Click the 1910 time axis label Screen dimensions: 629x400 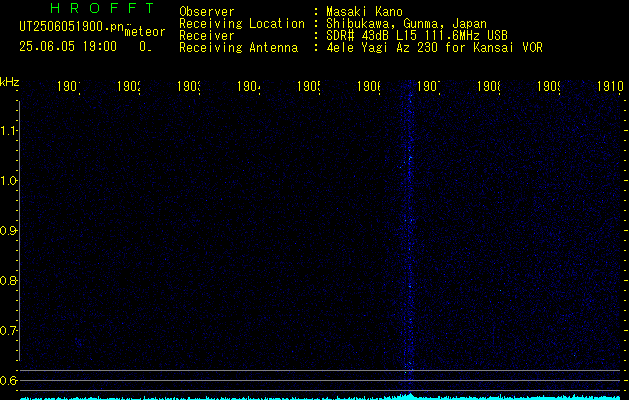(610, 86)
